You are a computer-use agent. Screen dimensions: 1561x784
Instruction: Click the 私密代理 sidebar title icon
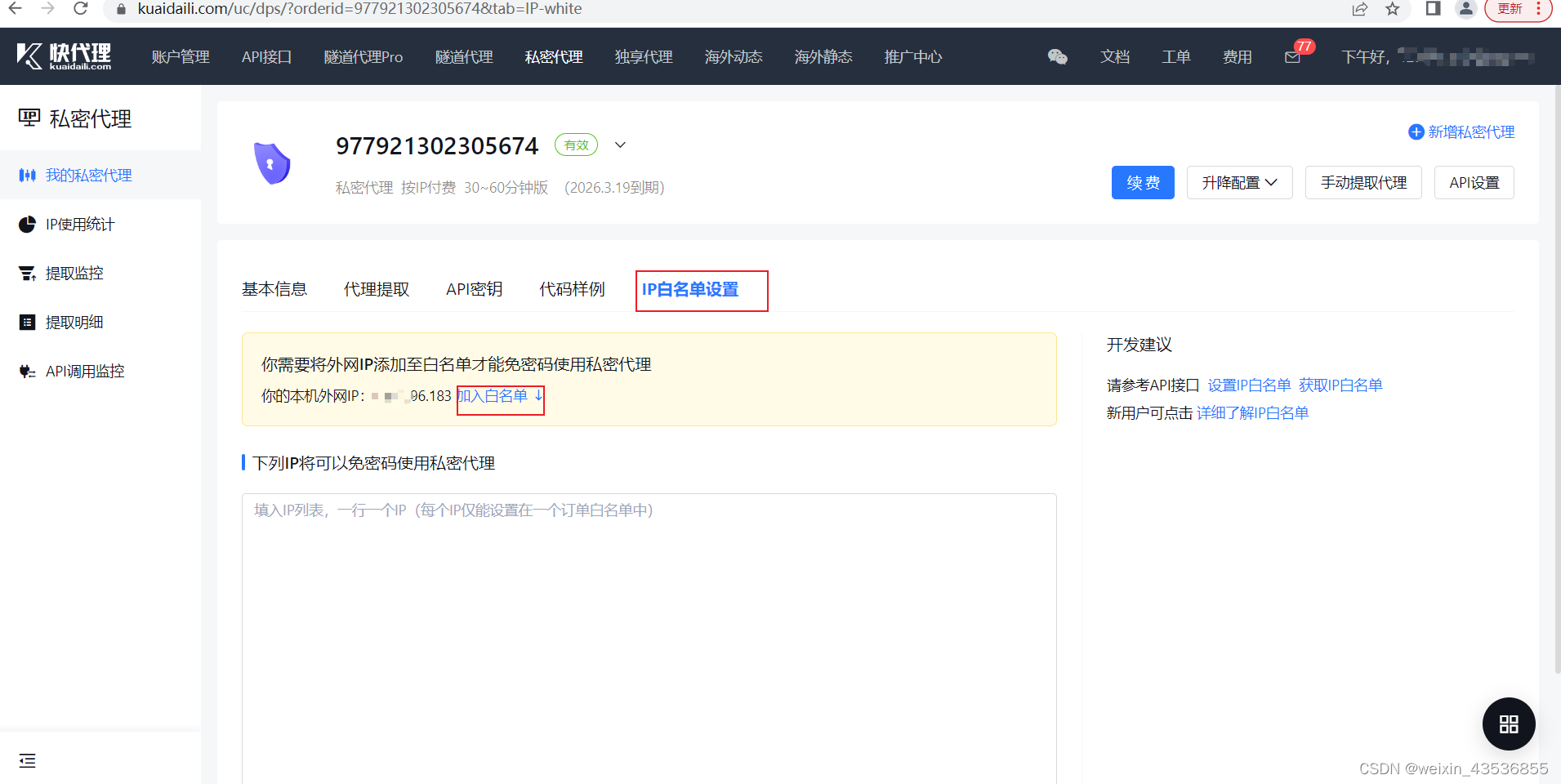[x=29, y=118]
